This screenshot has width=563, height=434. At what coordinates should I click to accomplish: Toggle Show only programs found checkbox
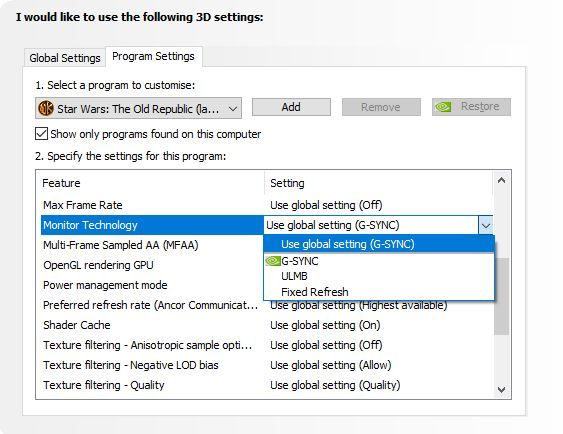(x=41, y=134)
